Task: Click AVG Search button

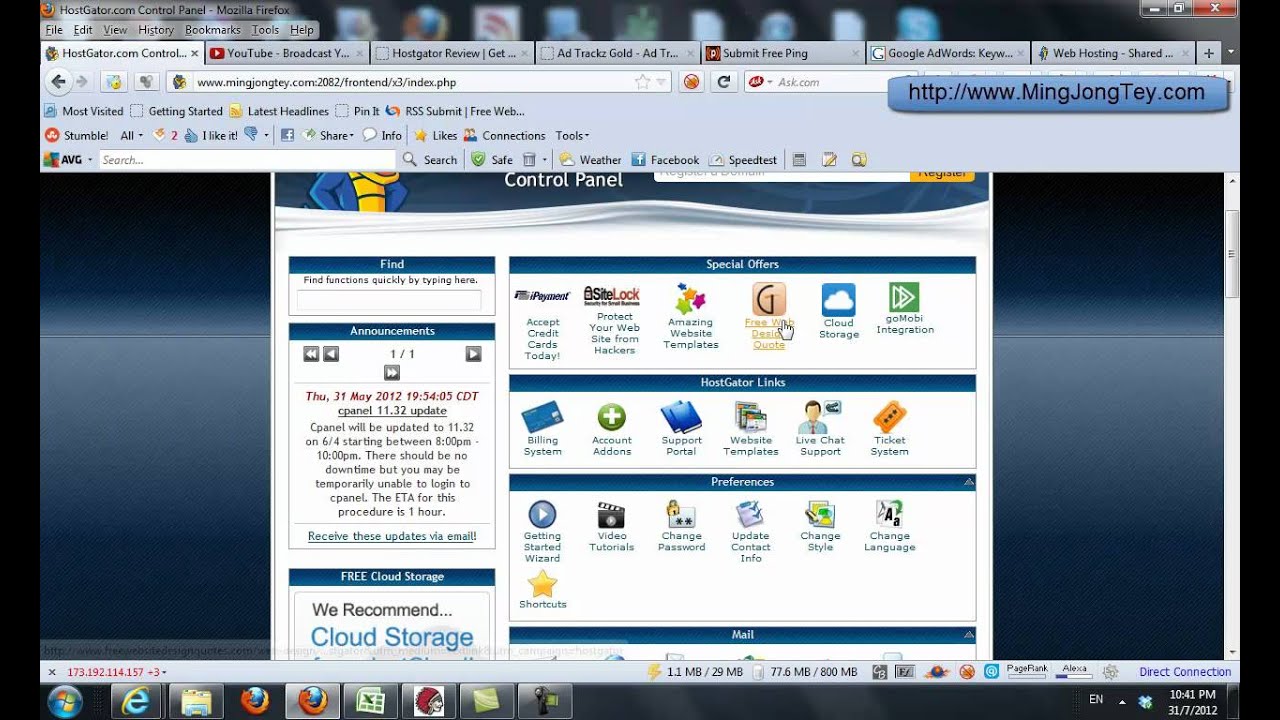Action: pyautogui.click(x=430, y=160)
